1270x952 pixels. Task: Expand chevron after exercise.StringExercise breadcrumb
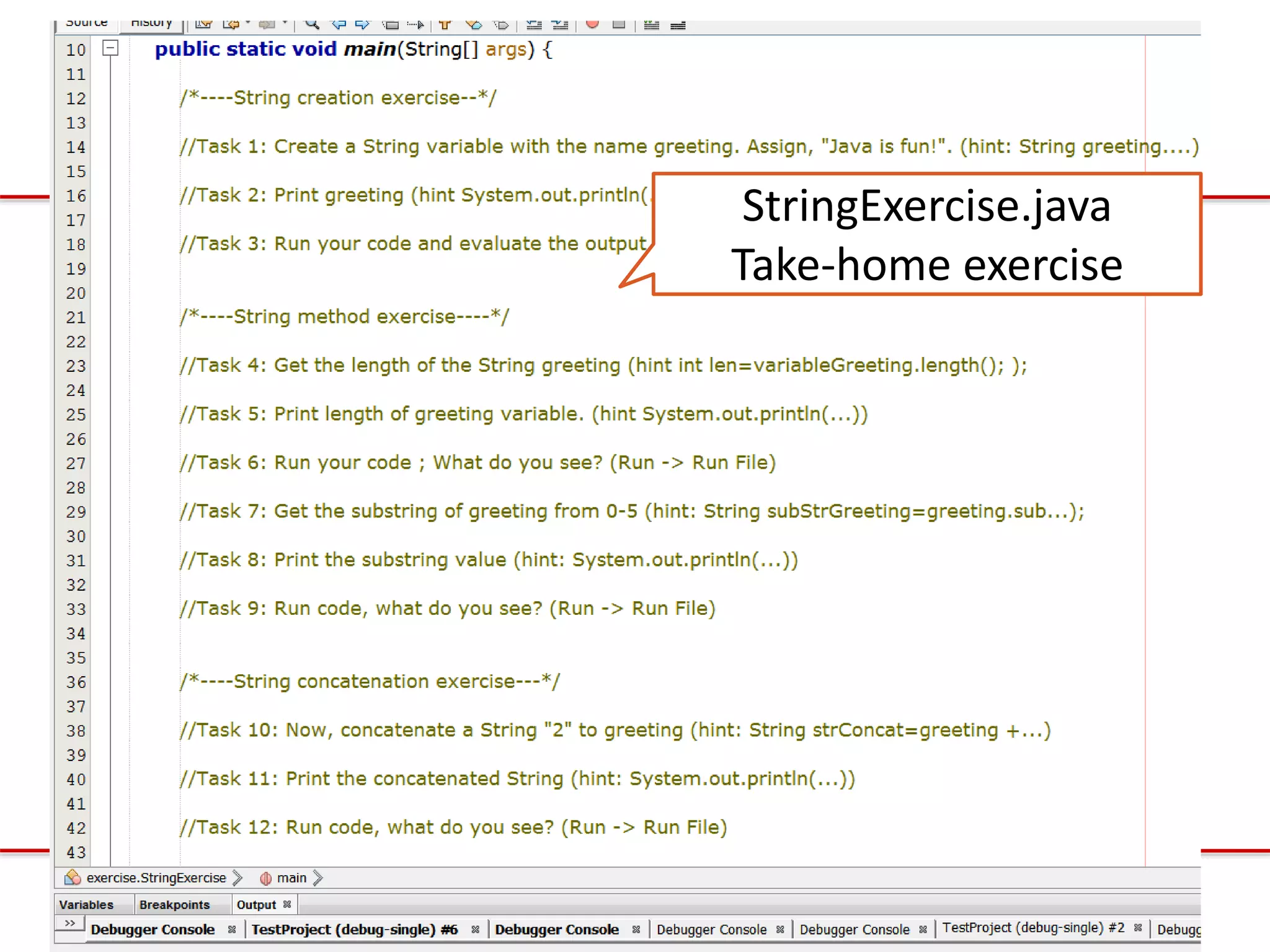[x=238, y=878]
